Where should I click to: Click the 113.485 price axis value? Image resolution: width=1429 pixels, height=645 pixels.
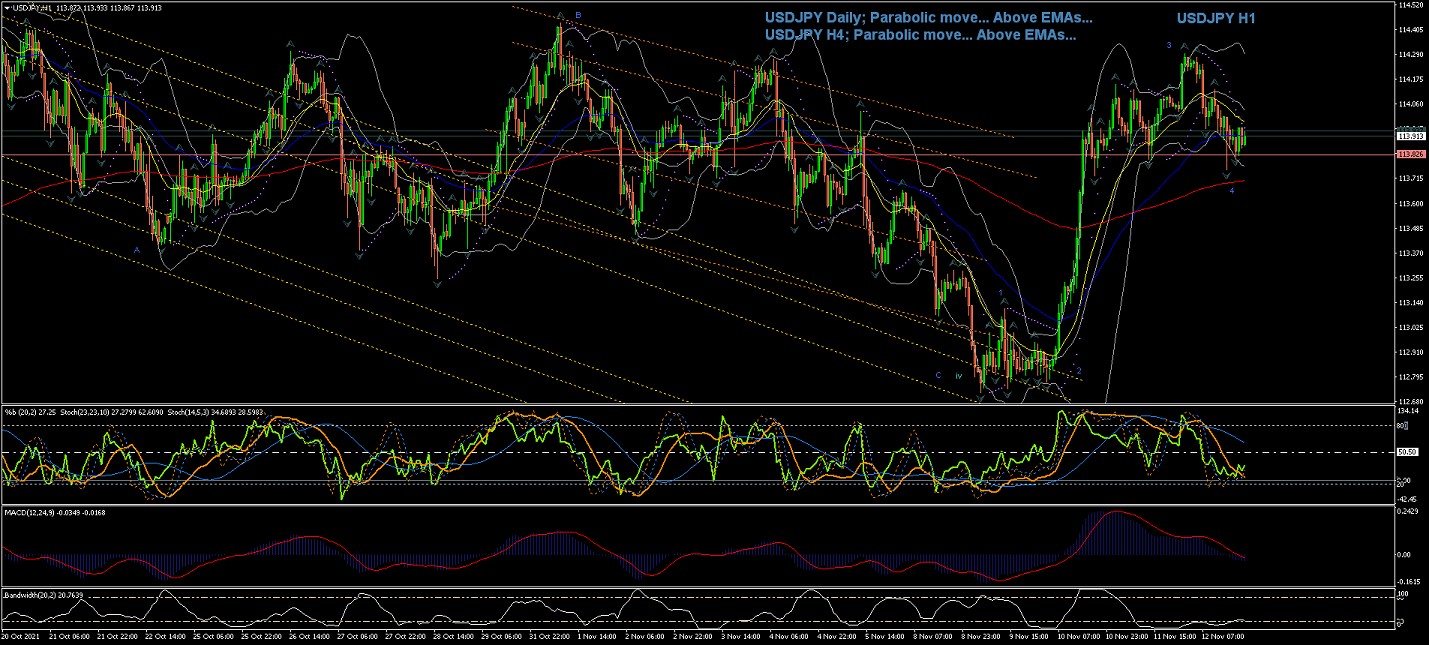click(1411, 228)
